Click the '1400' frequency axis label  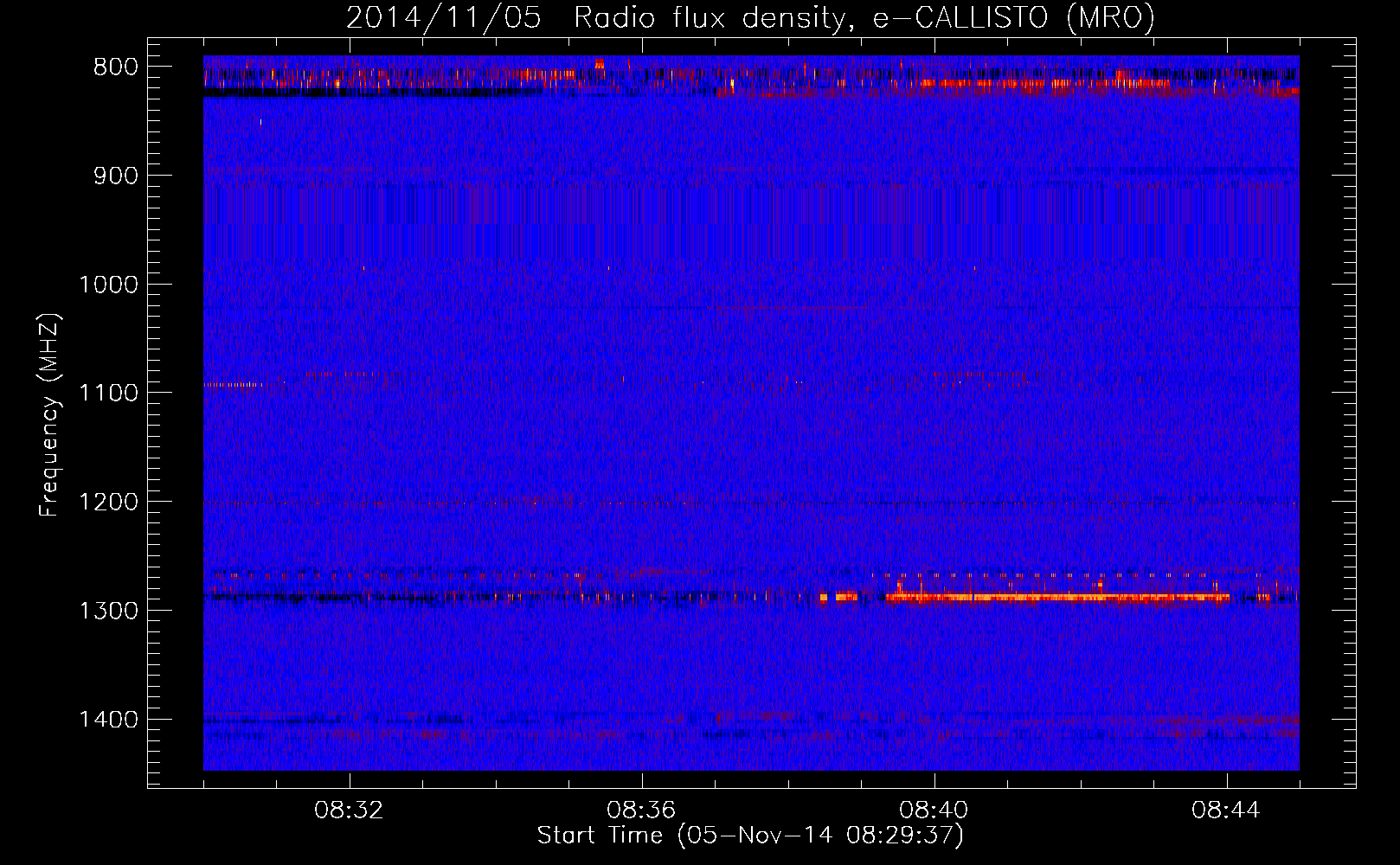pyautogui.click(x=108, y=720)
